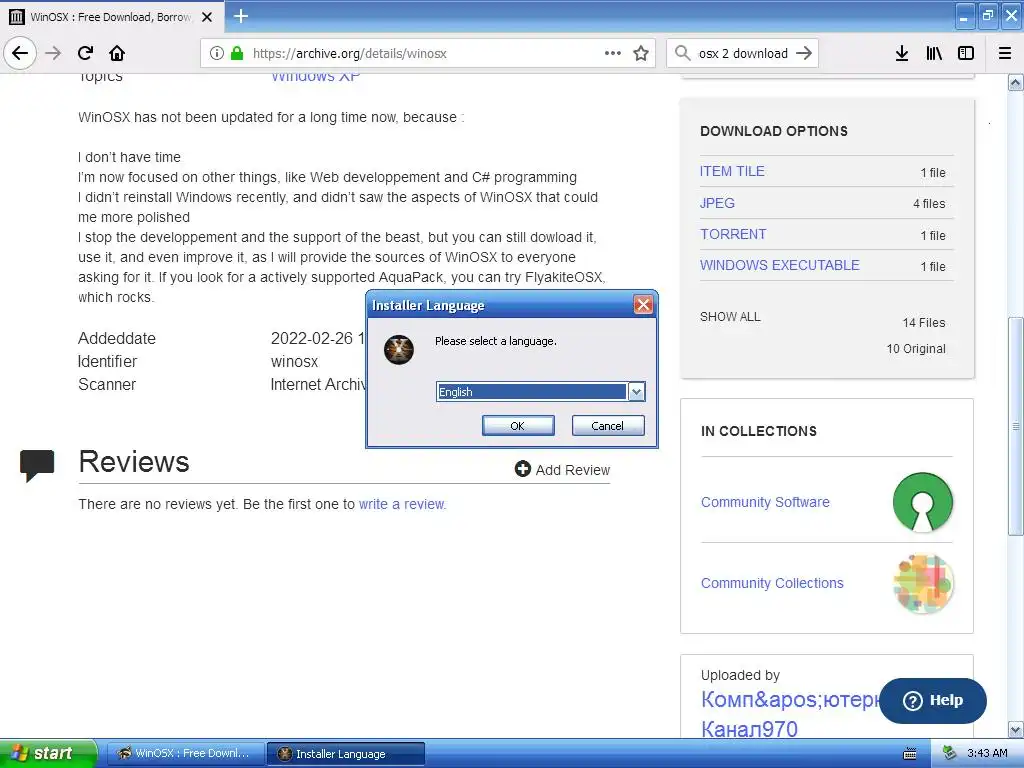Click 'DOWNLOAD OPTIONS' heading

pos(774,131)
